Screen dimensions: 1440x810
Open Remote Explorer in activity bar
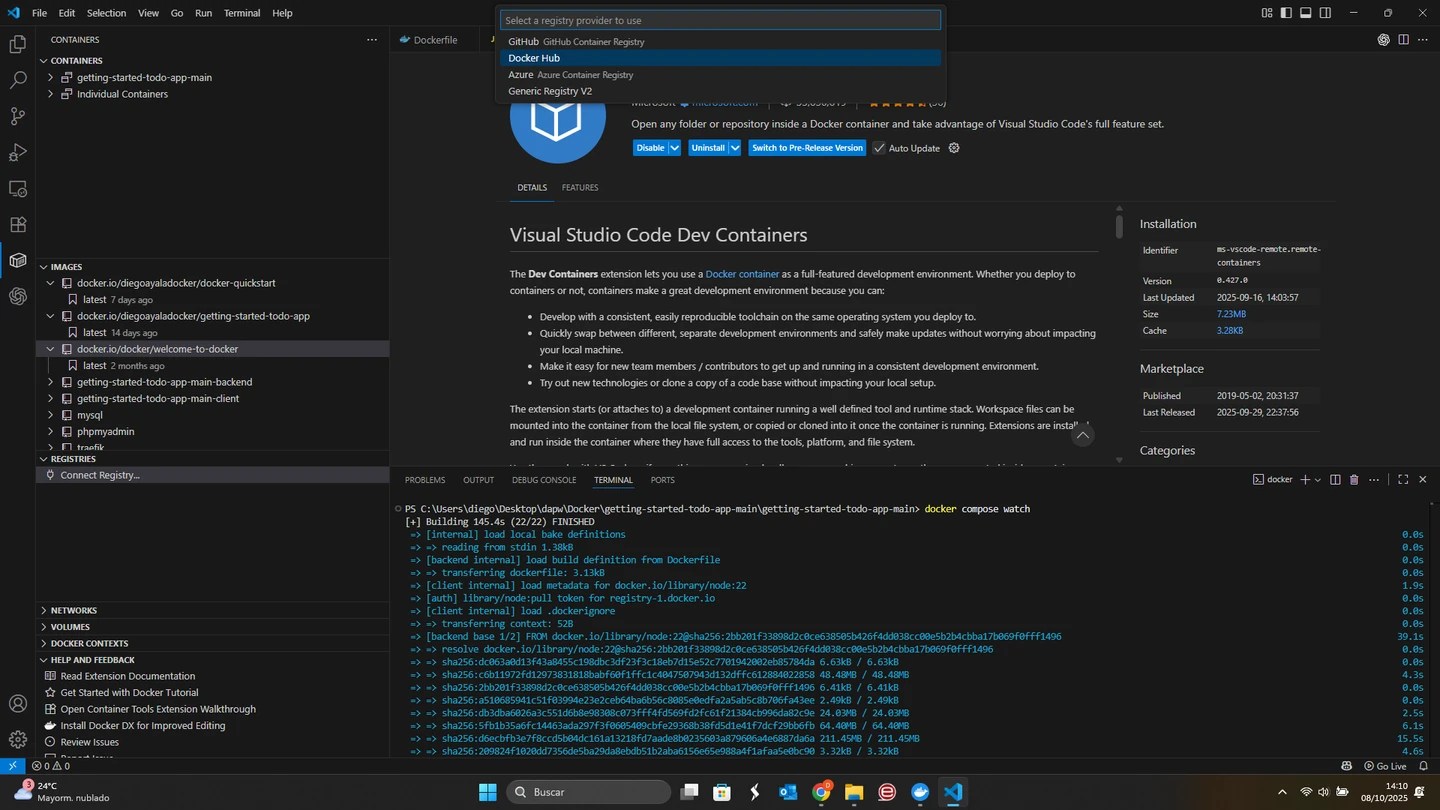click(17, 188)
